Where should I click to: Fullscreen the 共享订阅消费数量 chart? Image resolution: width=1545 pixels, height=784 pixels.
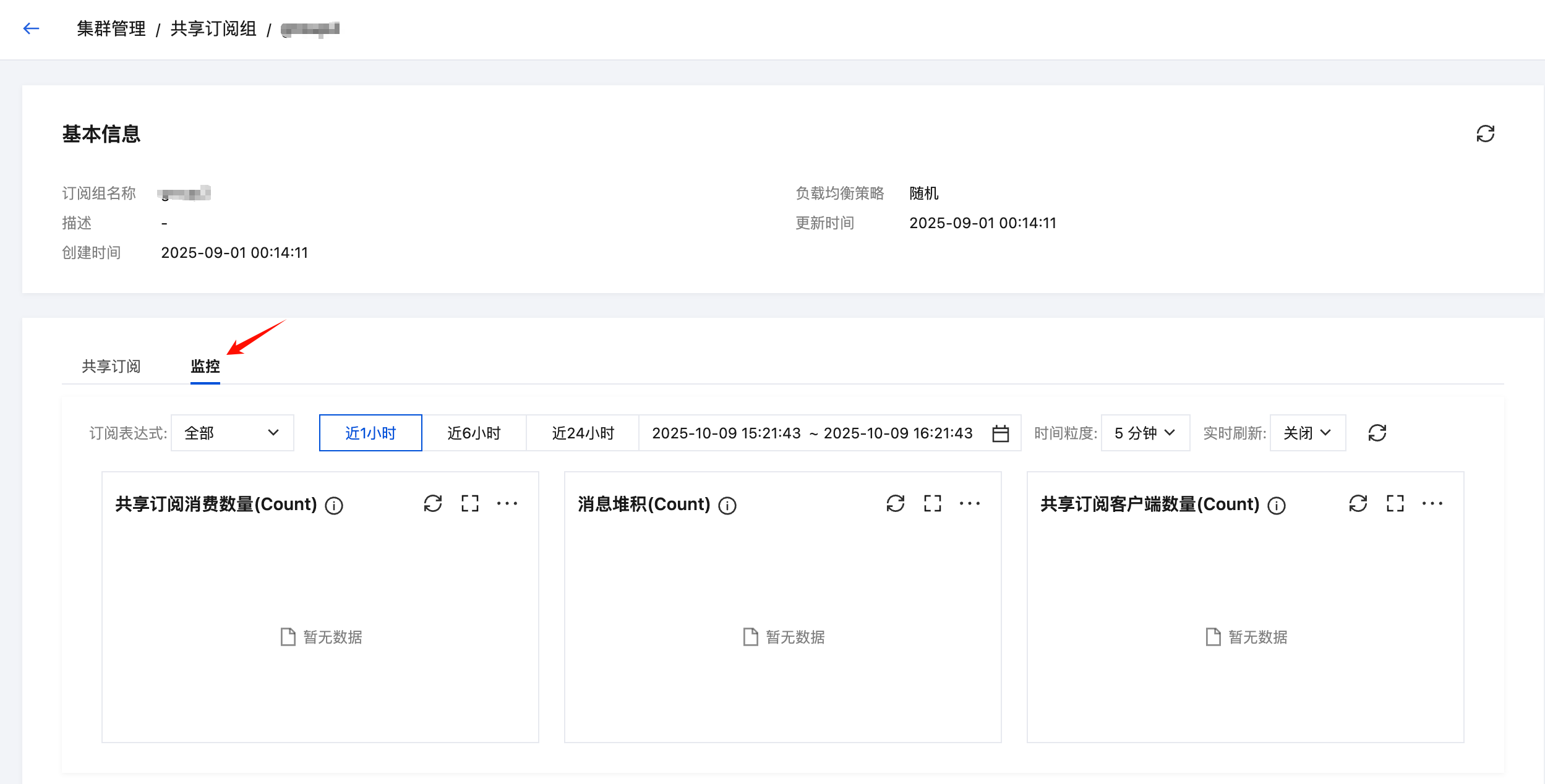[x=470, y=503]
